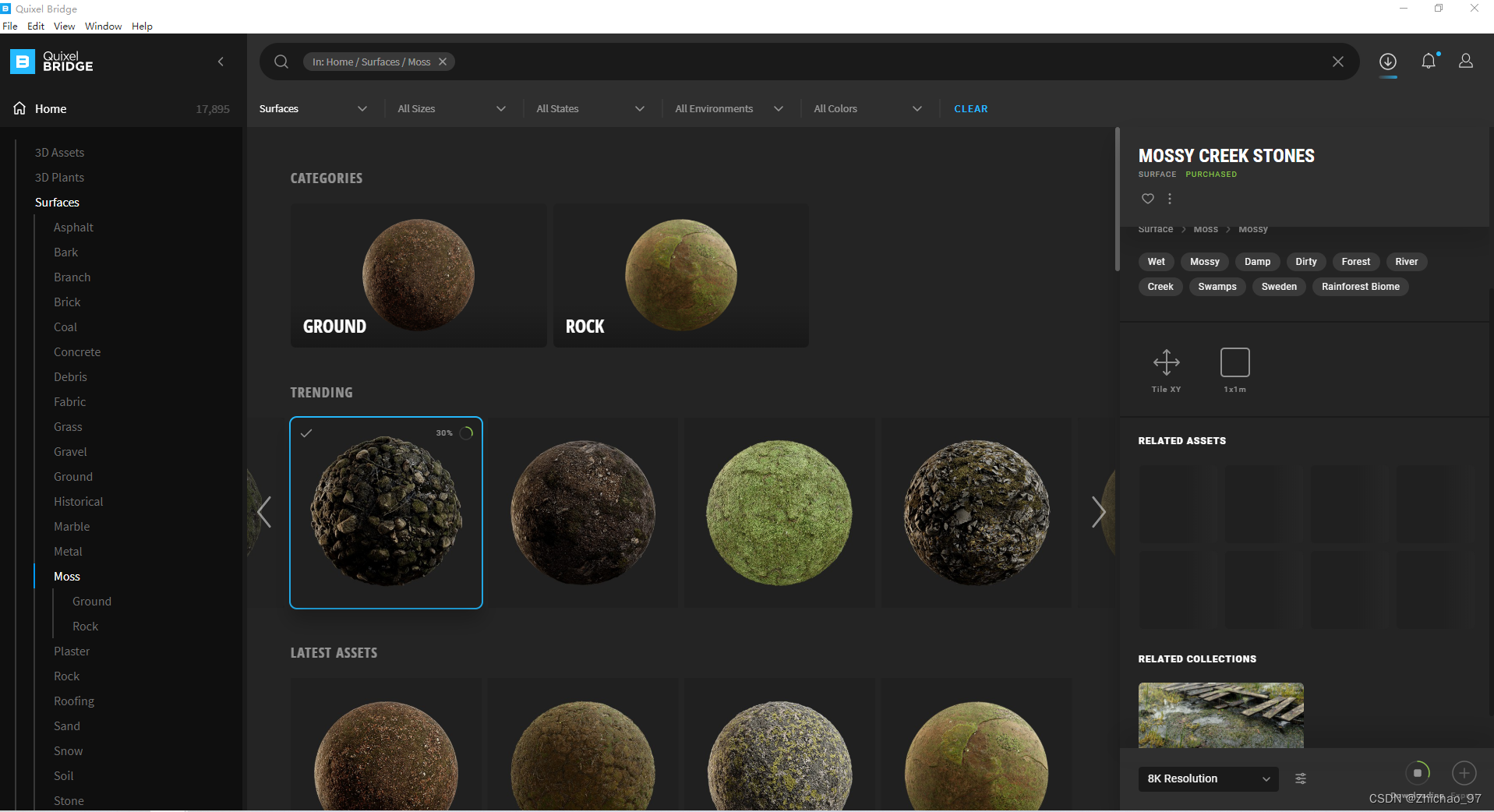The height and width of the screenshot is (812, 1494).
Task: Open the All States dropdown
Action: pos(591,108)
